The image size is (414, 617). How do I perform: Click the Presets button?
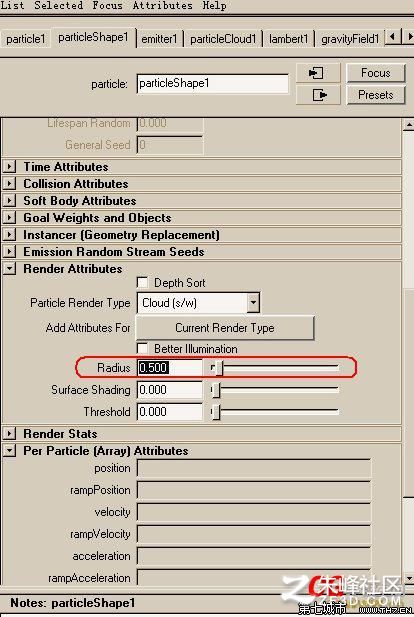coord(375,95)
